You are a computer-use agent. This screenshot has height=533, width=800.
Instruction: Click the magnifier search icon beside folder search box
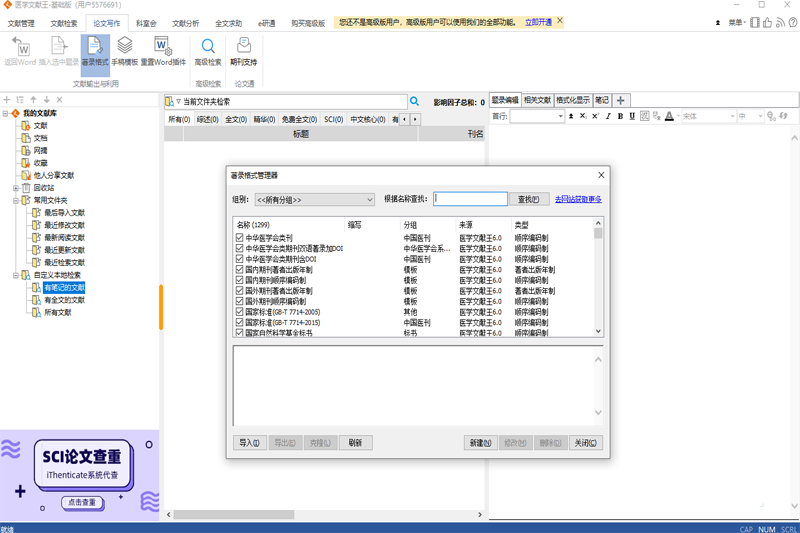click(415, 102)
